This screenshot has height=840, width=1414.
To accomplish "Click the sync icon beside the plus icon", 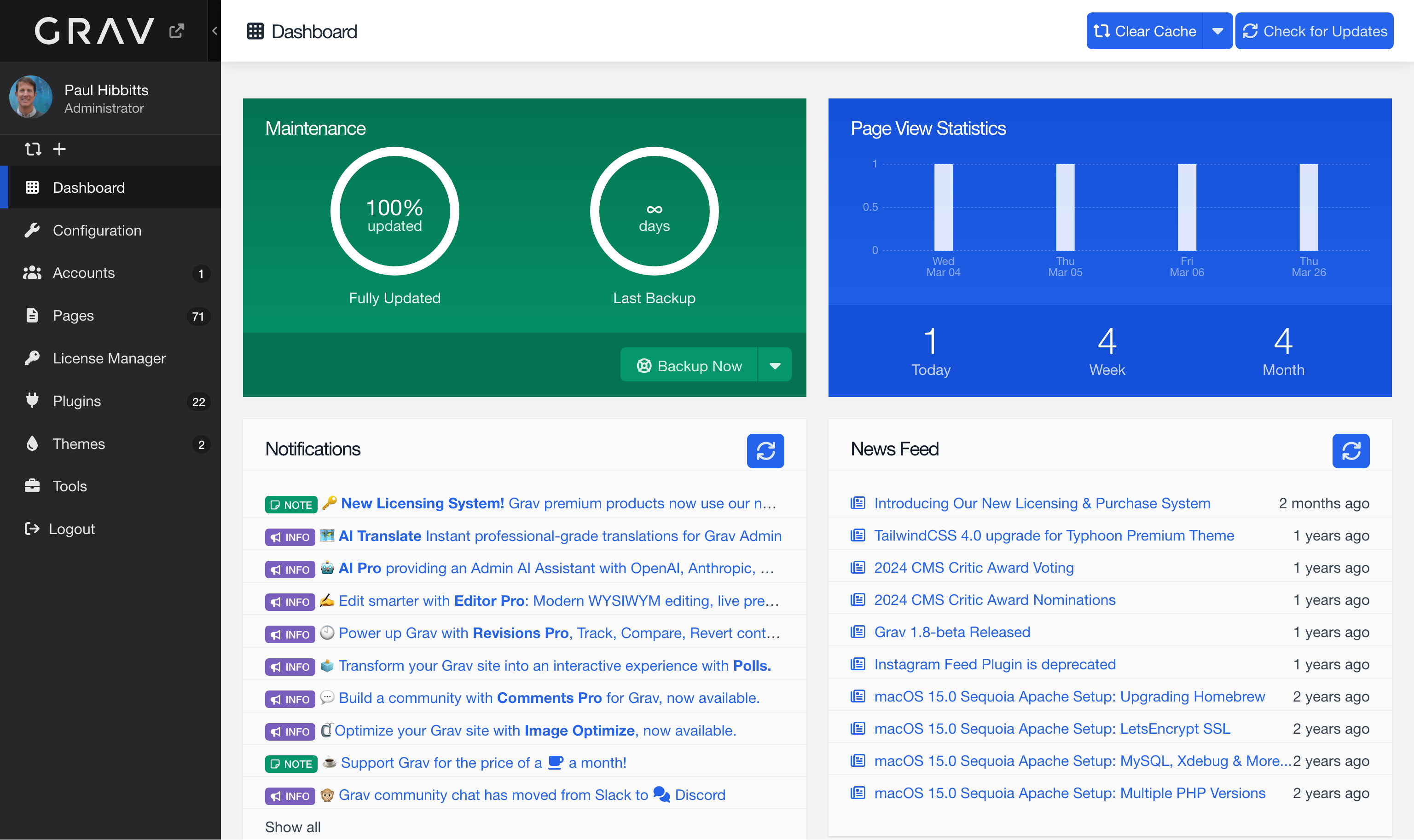I will point(33,149).
